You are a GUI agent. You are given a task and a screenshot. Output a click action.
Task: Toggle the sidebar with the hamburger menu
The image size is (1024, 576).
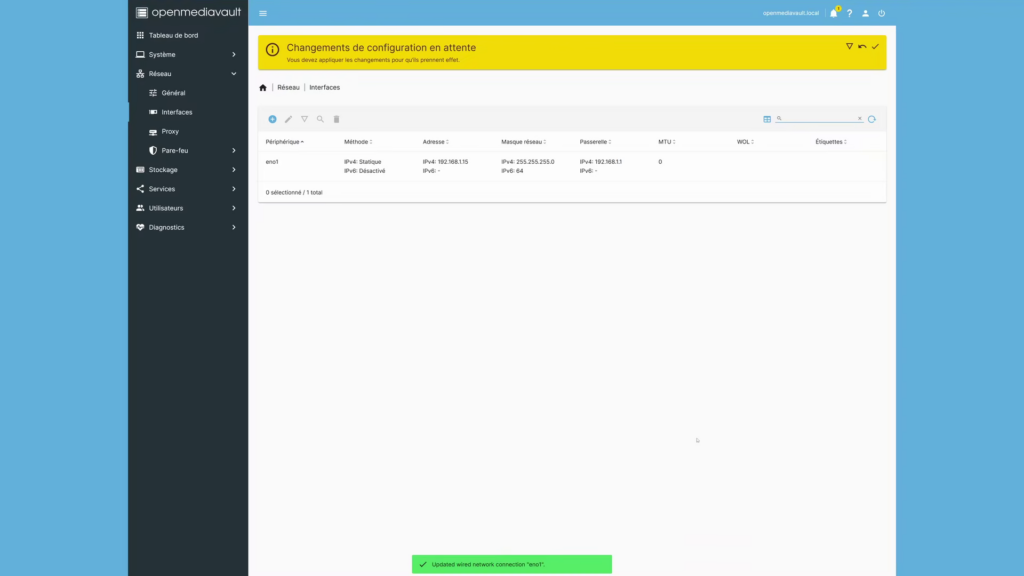[263, 13]
